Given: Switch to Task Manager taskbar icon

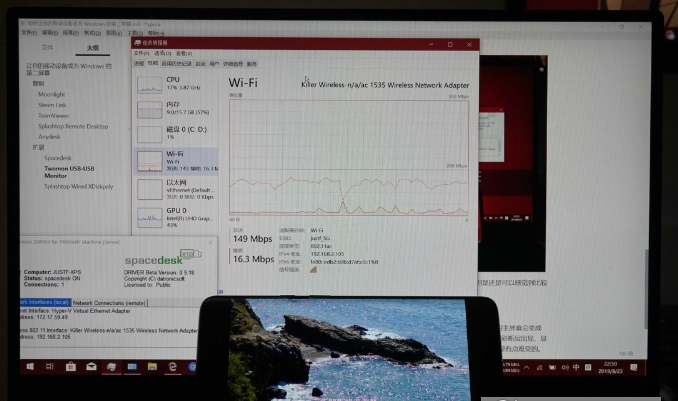Looking at the screenshot, I should point(111,367).
